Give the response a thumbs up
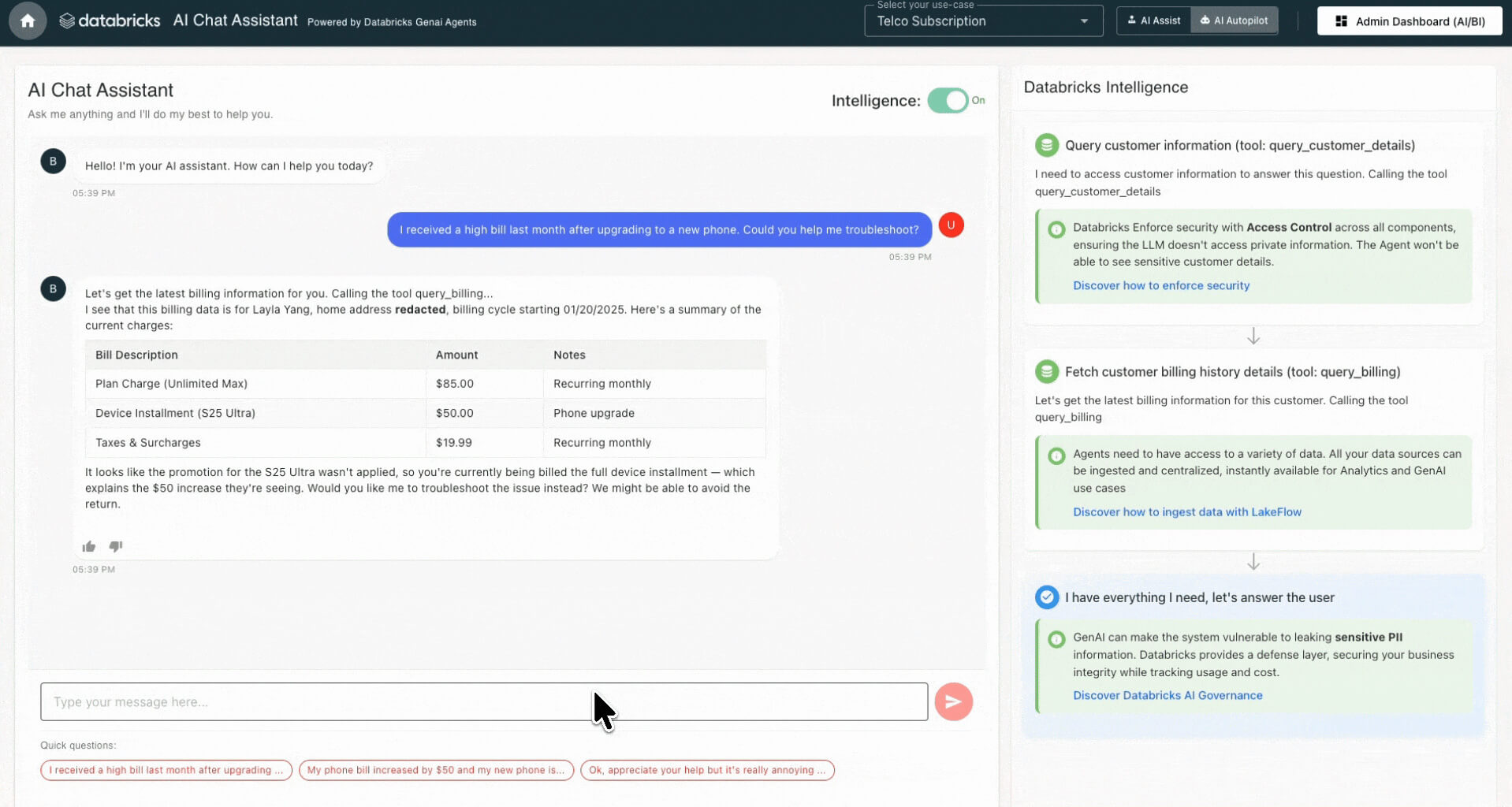 (89, 546)
